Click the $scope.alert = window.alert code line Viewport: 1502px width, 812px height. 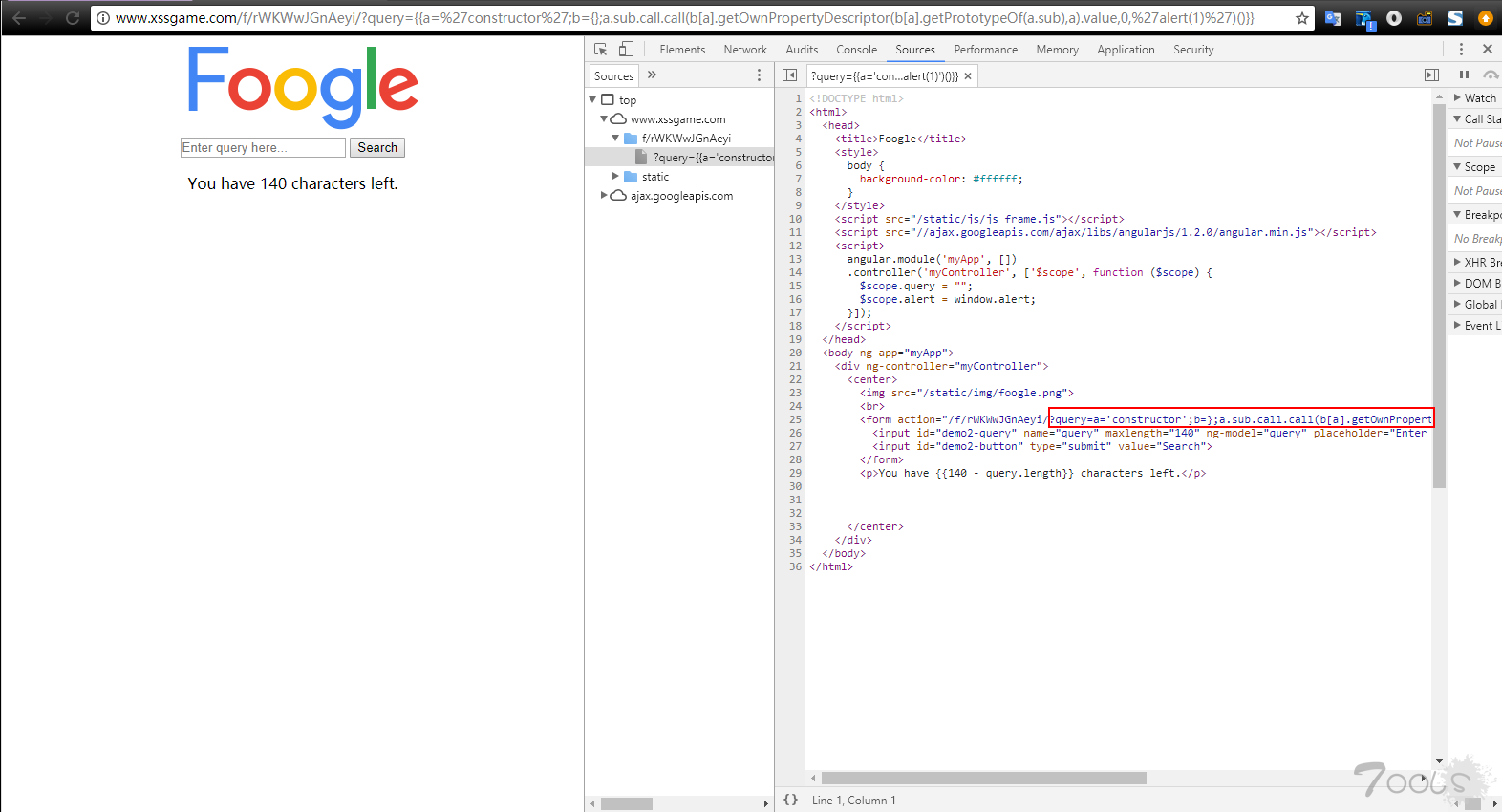(x=947, y=299)
